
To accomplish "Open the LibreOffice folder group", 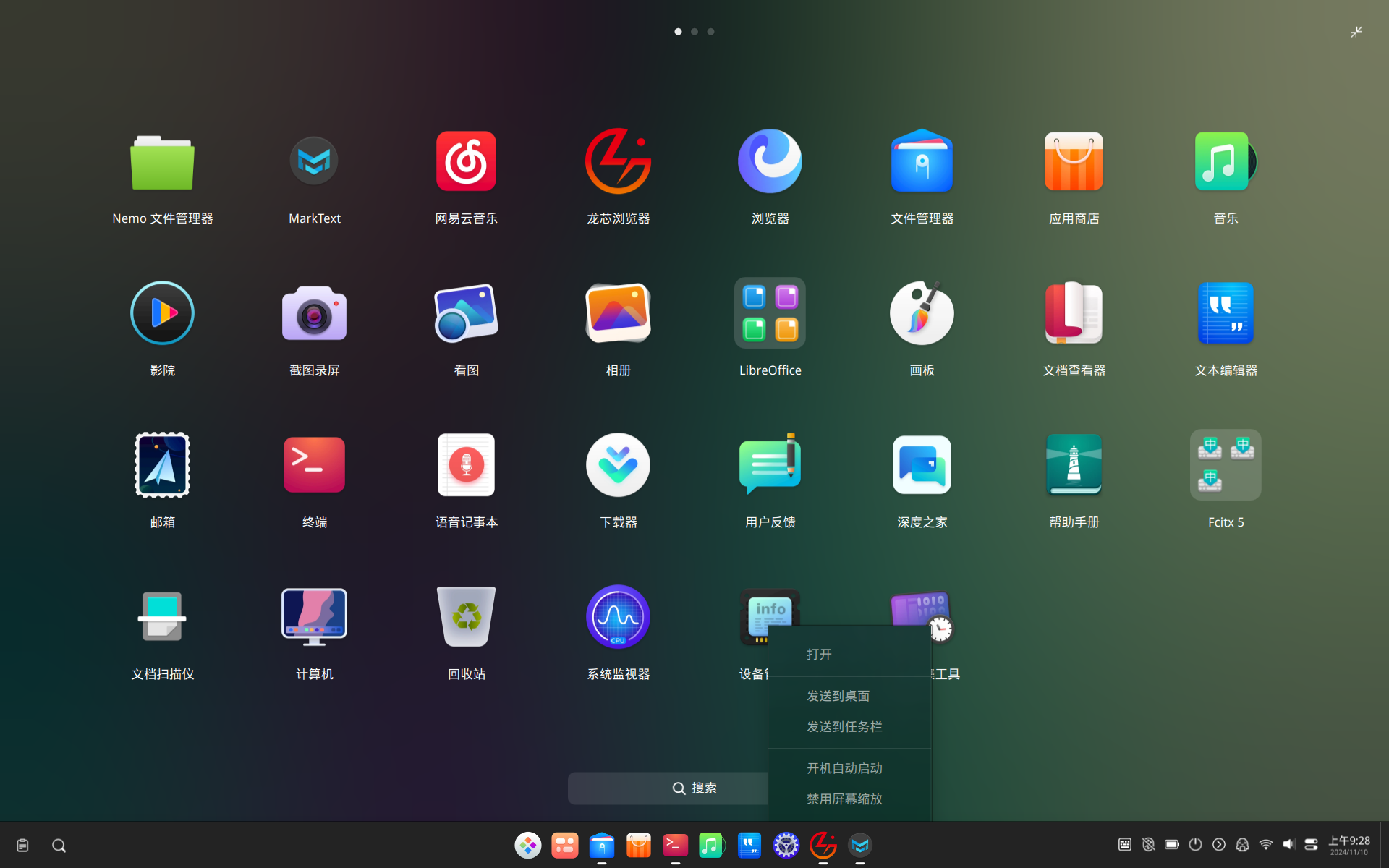I will 770,314.
